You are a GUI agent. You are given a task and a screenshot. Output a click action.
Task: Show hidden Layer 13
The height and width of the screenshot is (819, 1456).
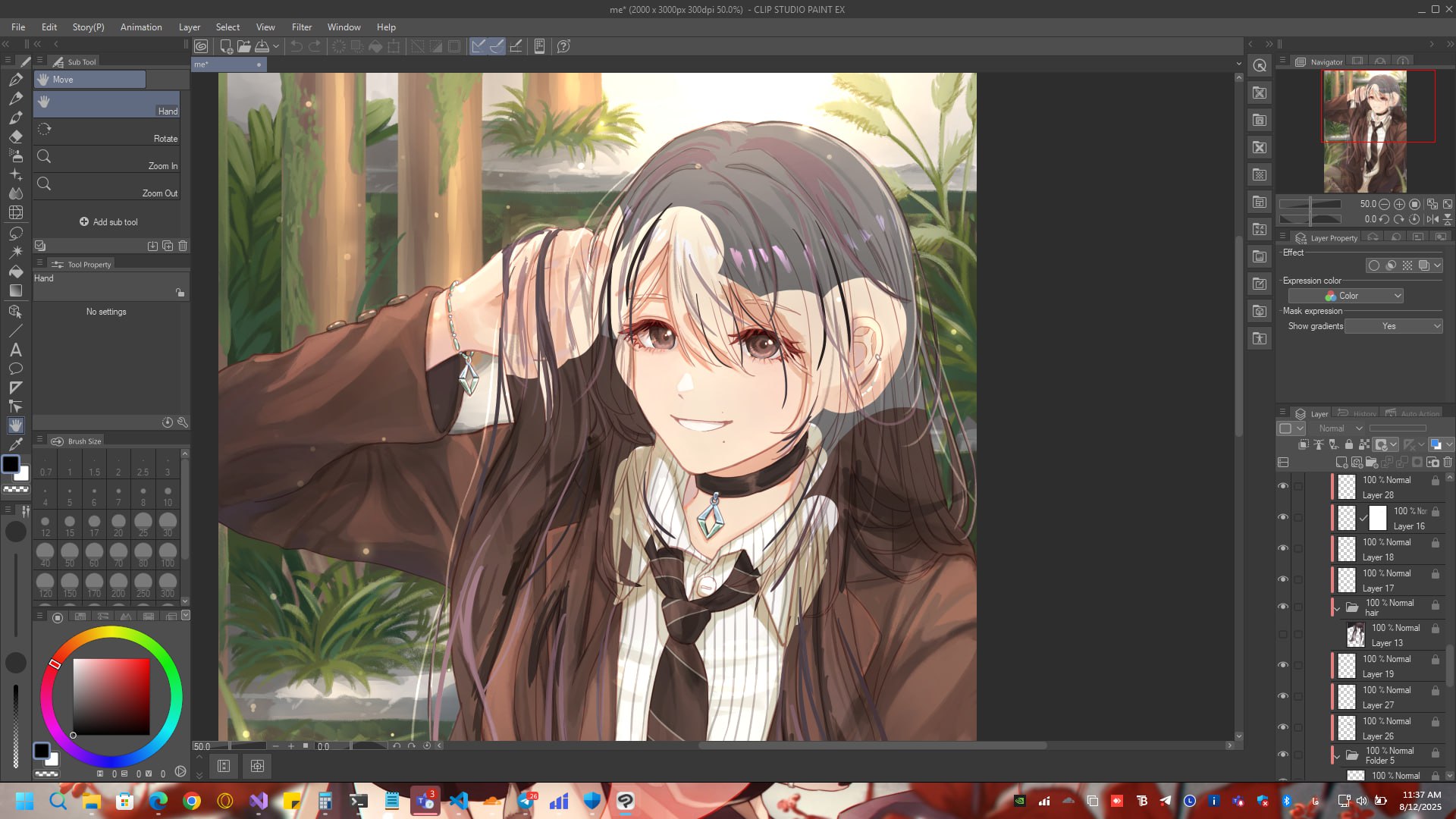[1283, 635]
